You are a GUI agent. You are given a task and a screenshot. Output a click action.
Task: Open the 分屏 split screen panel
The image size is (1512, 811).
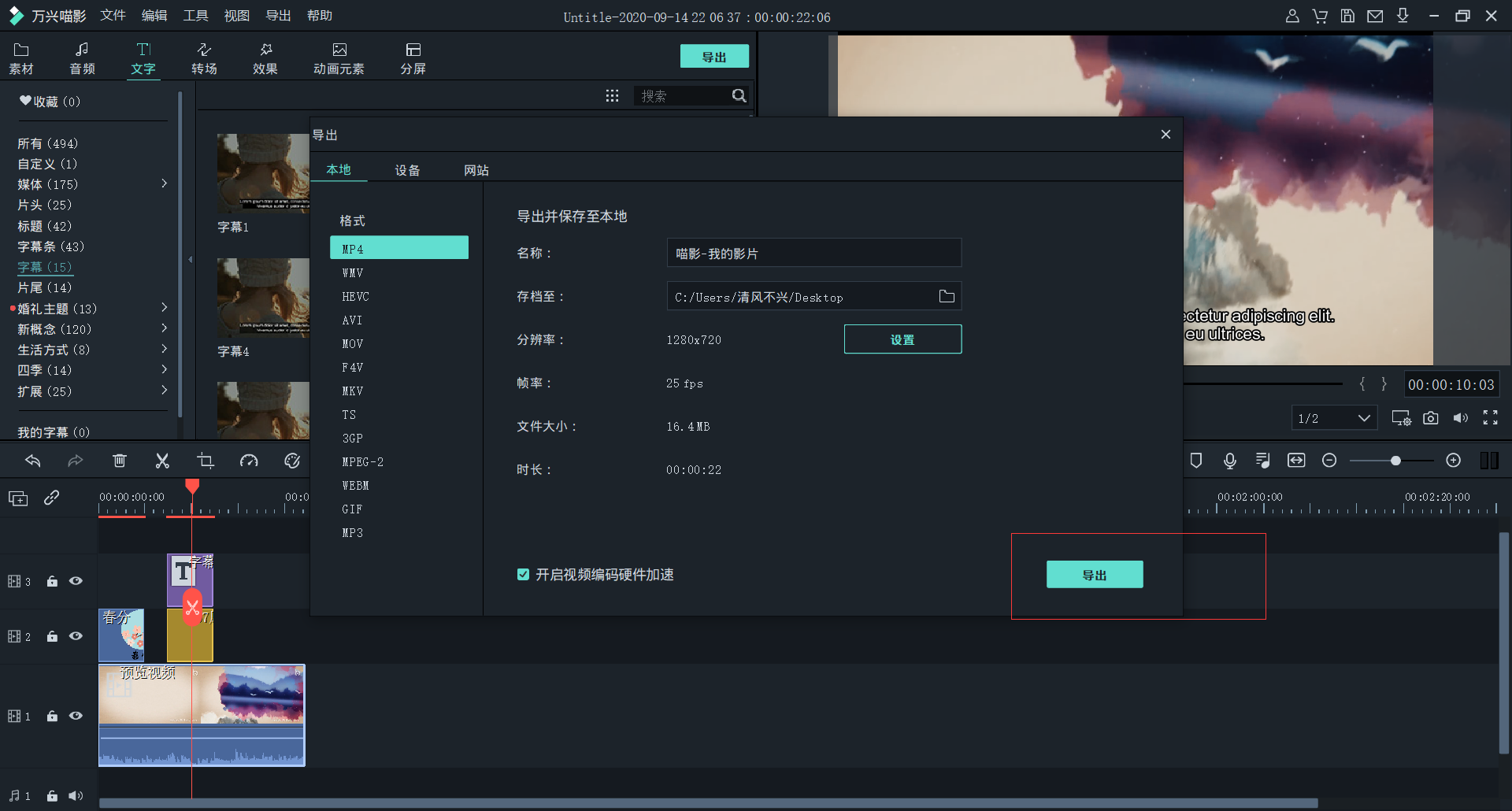[413, 59]
